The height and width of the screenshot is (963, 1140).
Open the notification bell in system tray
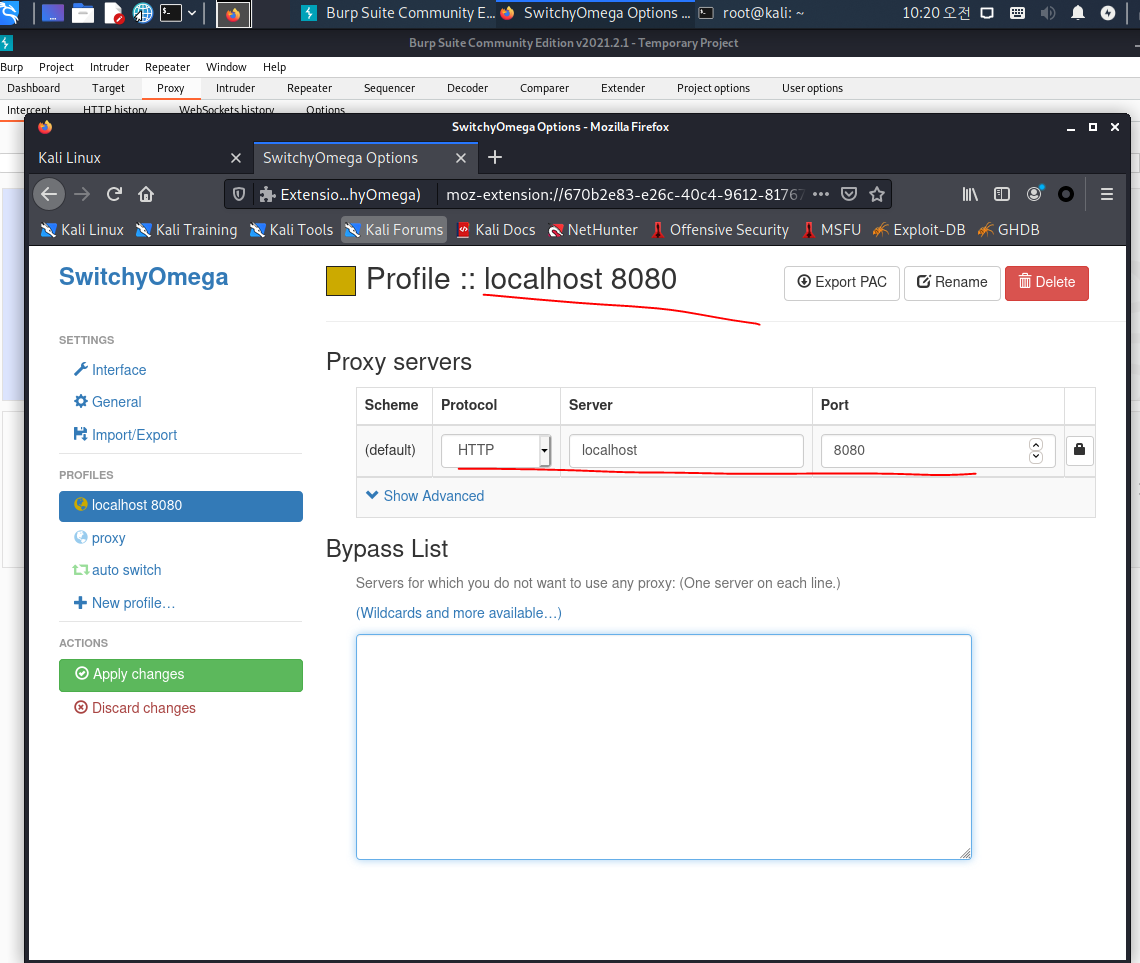point(1077,12)
